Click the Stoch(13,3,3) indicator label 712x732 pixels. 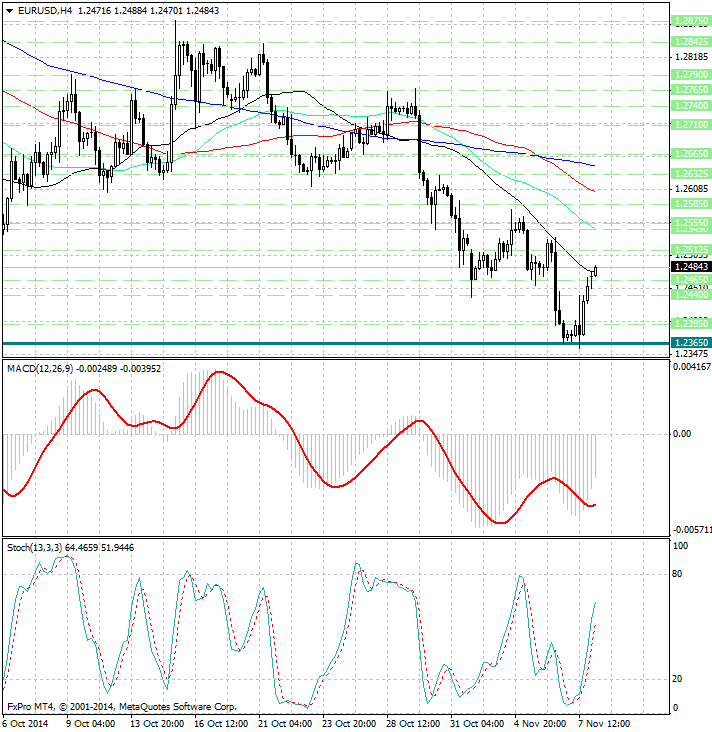point(34,547)
